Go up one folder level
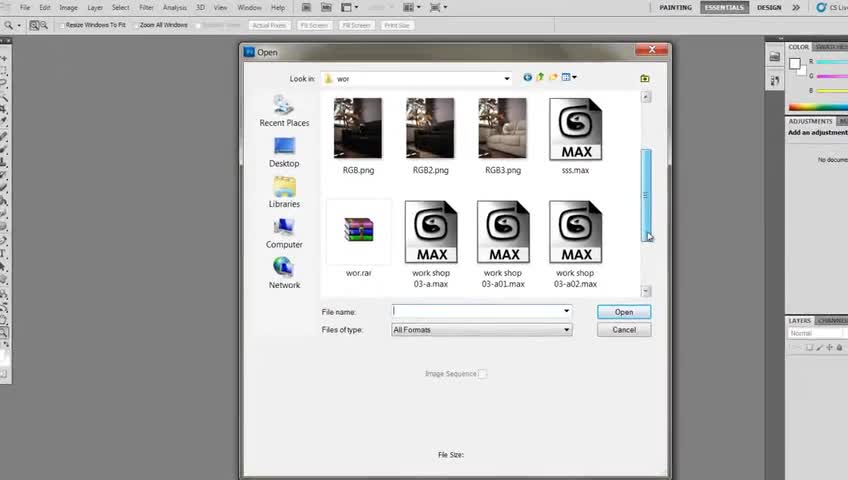Viewport: 848px width, 480px height. pyautogui.click(x=540, y=77)
